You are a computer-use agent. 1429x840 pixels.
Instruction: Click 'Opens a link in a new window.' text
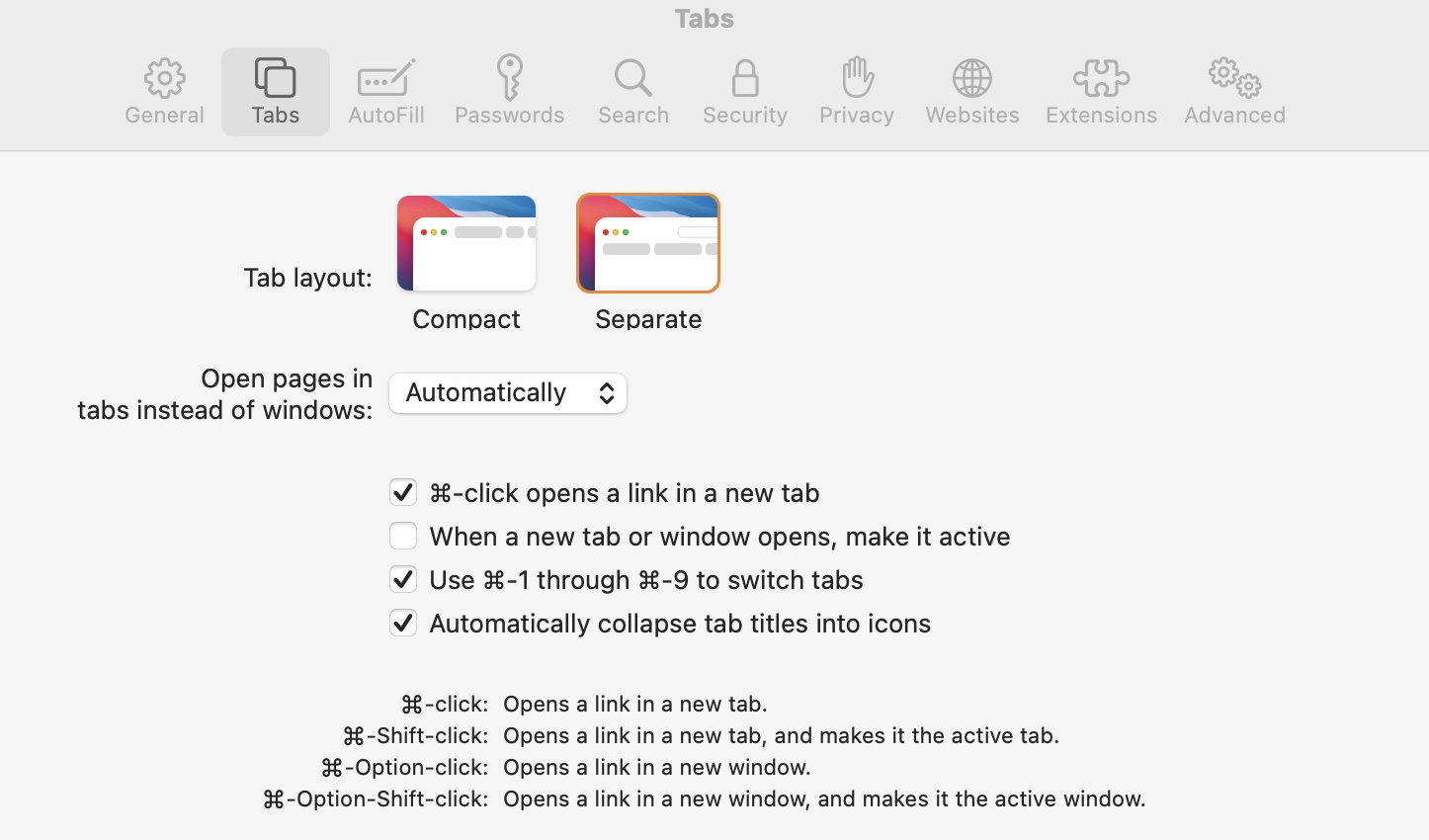(x=657, y=767)
